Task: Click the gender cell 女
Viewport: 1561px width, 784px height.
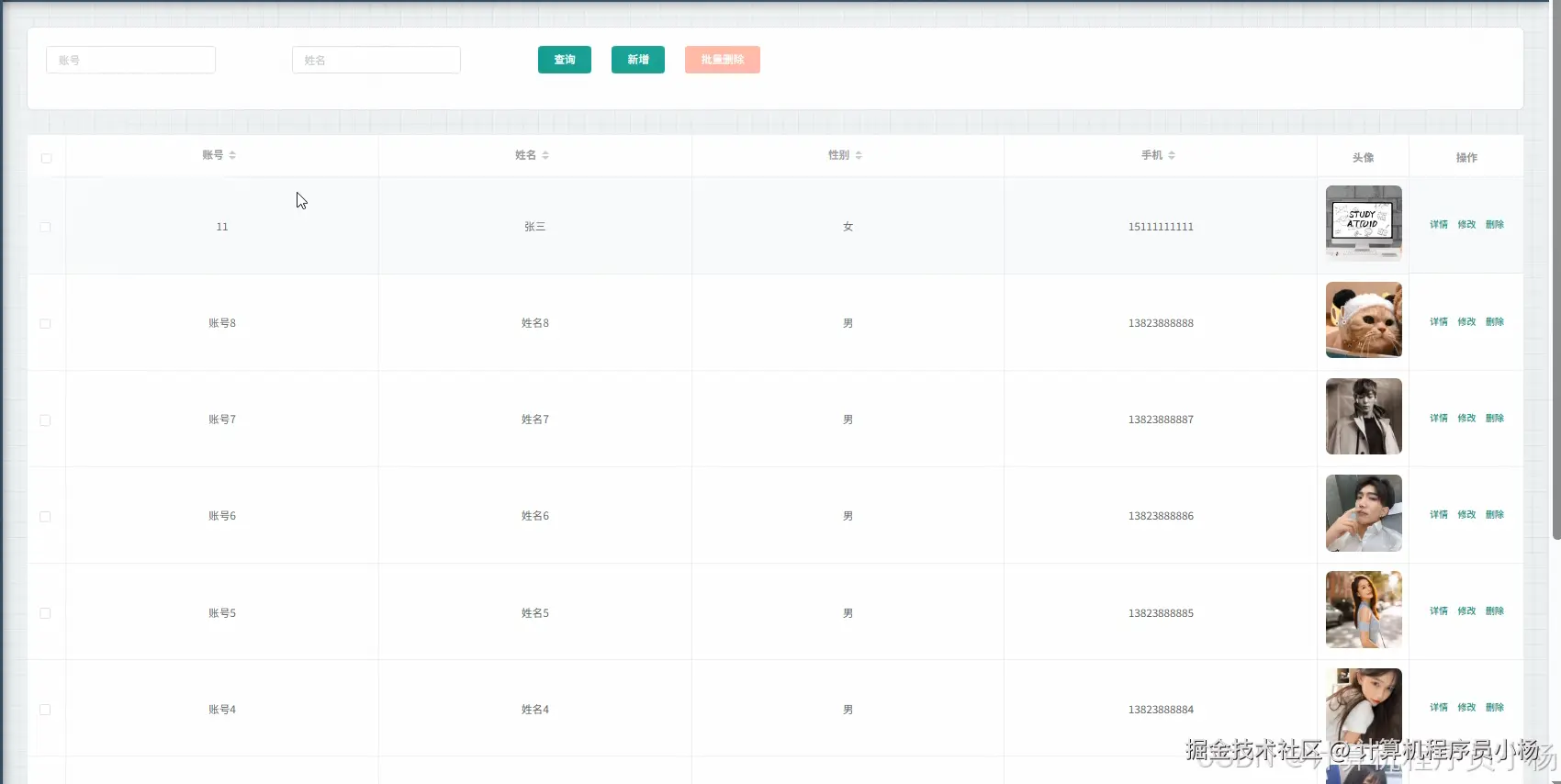Action: pos(848,227)
